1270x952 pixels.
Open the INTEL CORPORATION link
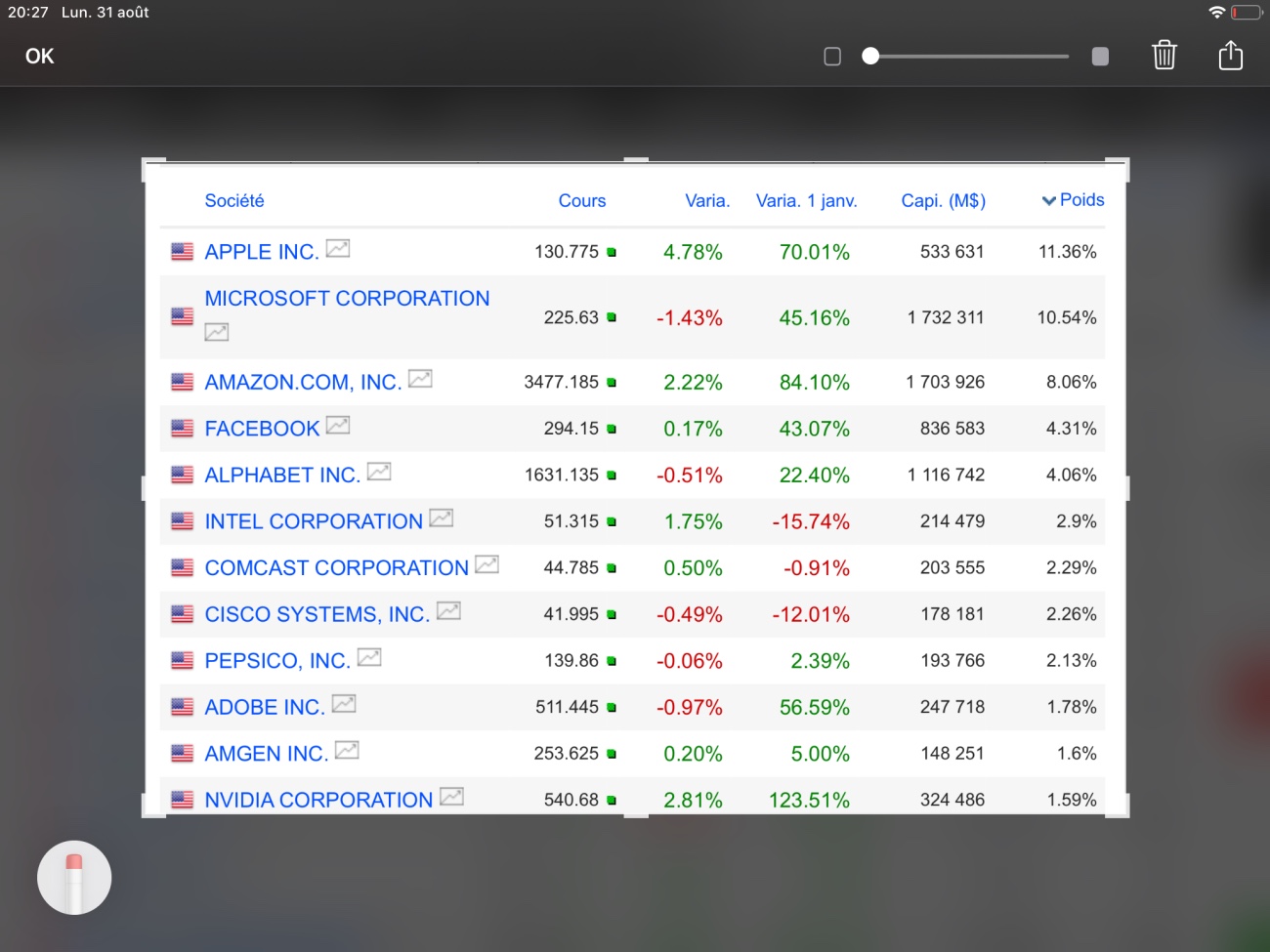[314, 521]
